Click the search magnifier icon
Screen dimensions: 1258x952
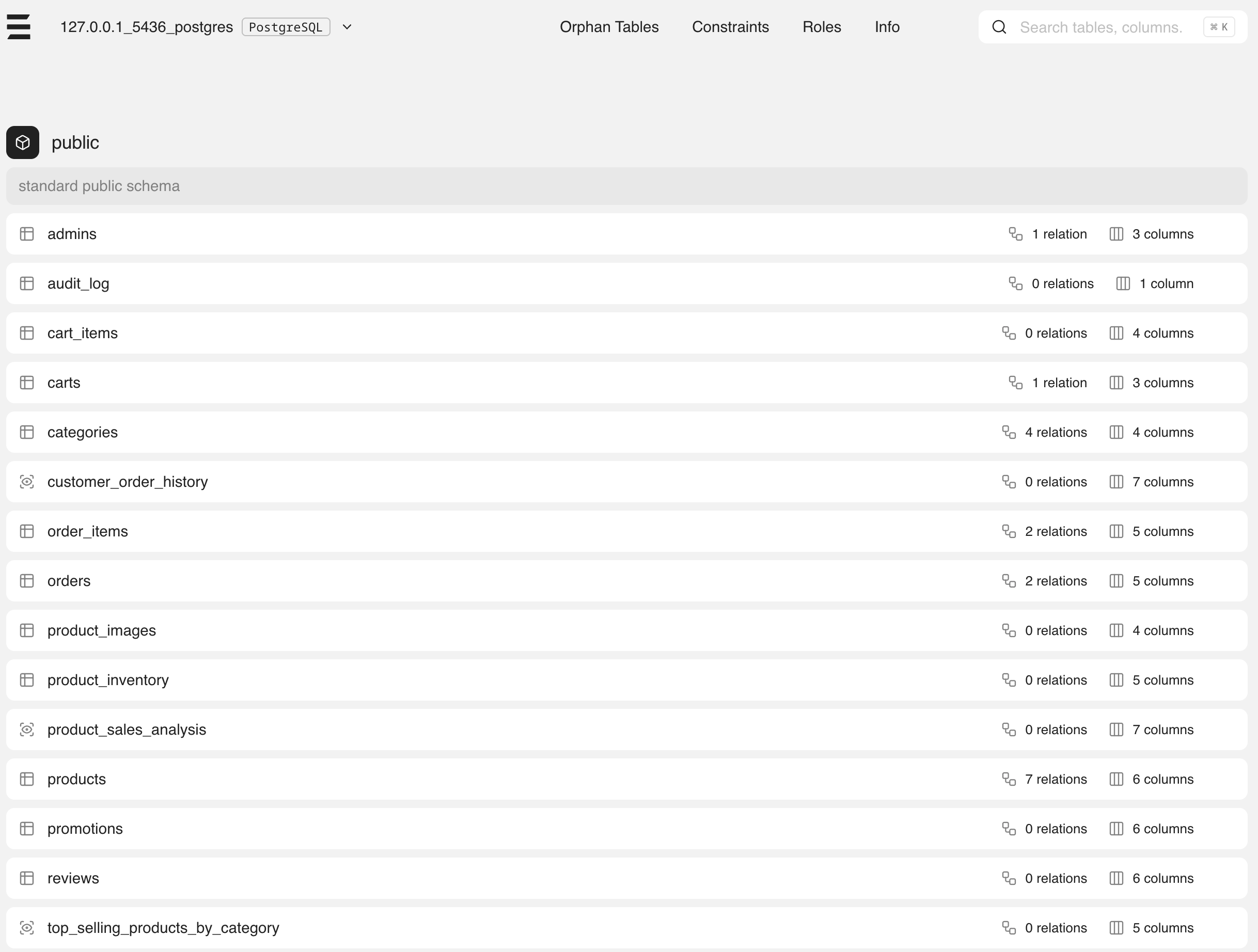[999, 27]
